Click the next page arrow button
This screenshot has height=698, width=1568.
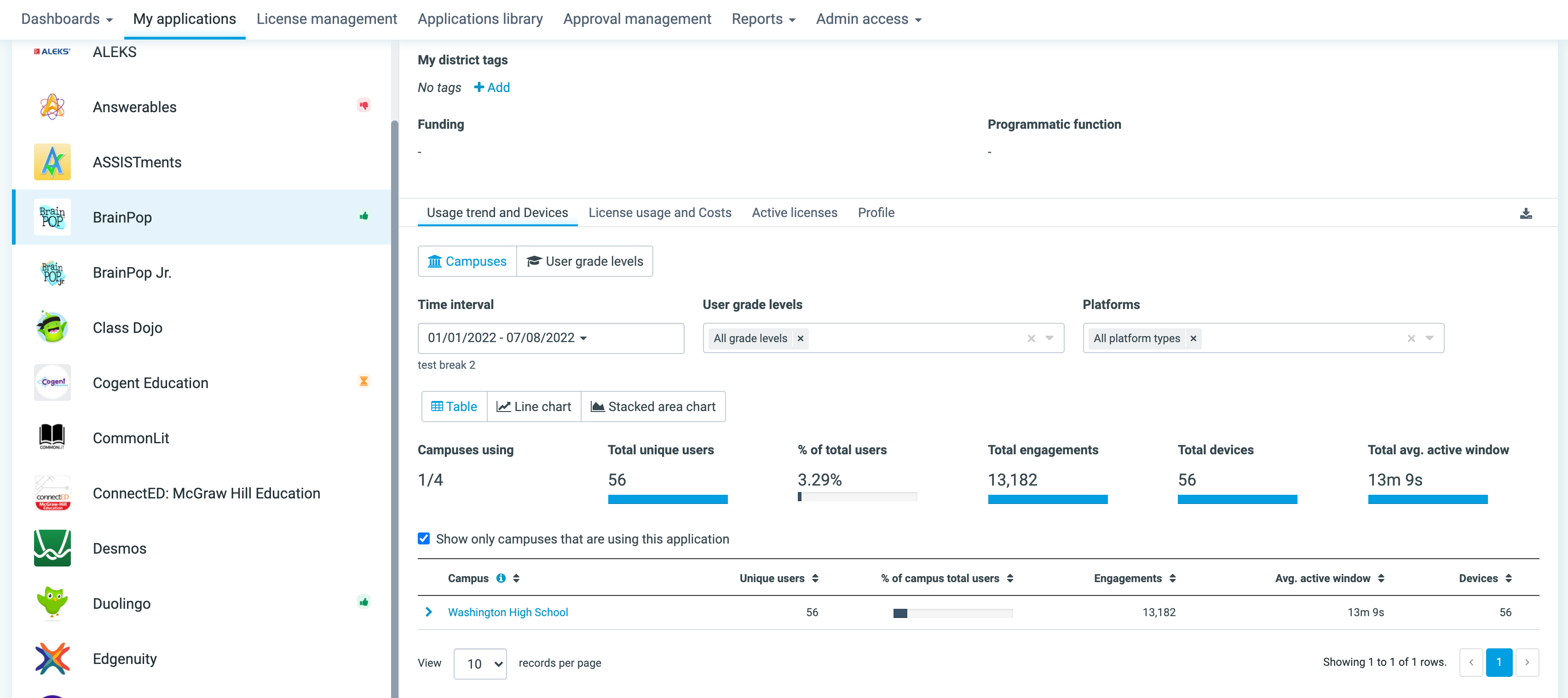pos(1527,662)
